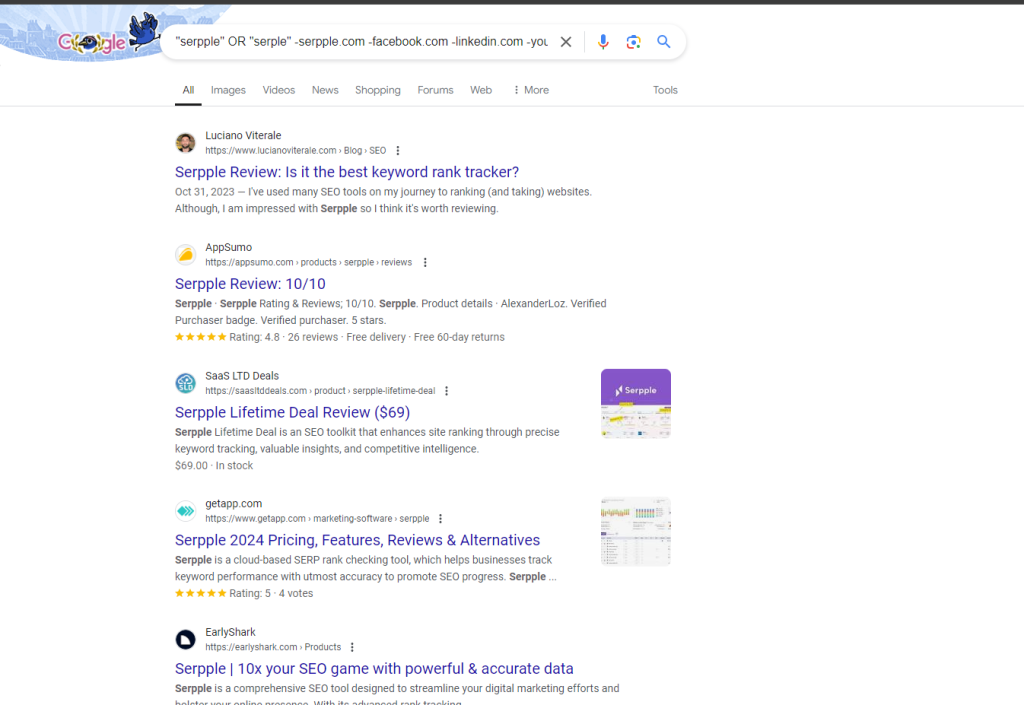1024x705 pixels.
Task: Open the search Tools options
Action: click(665, 90)
